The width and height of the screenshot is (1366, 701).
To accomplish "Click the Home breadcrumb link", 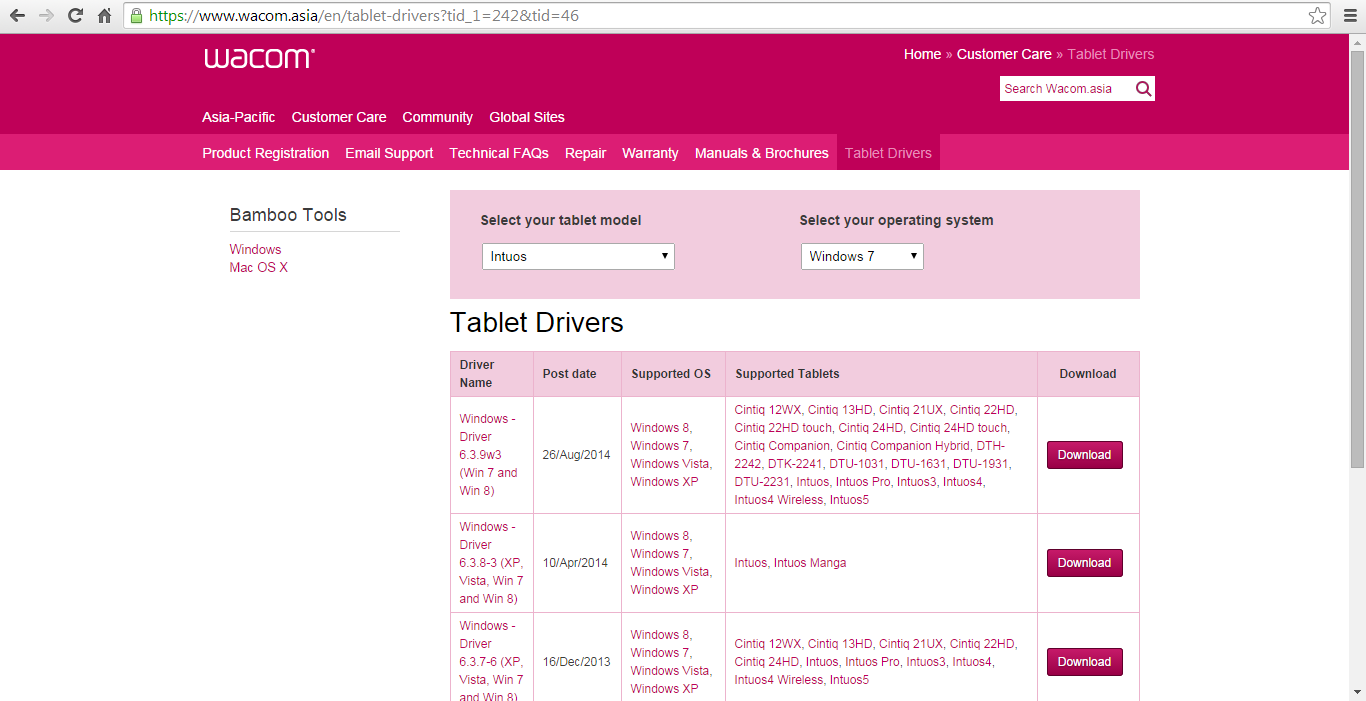I will [x=922, y=55].
